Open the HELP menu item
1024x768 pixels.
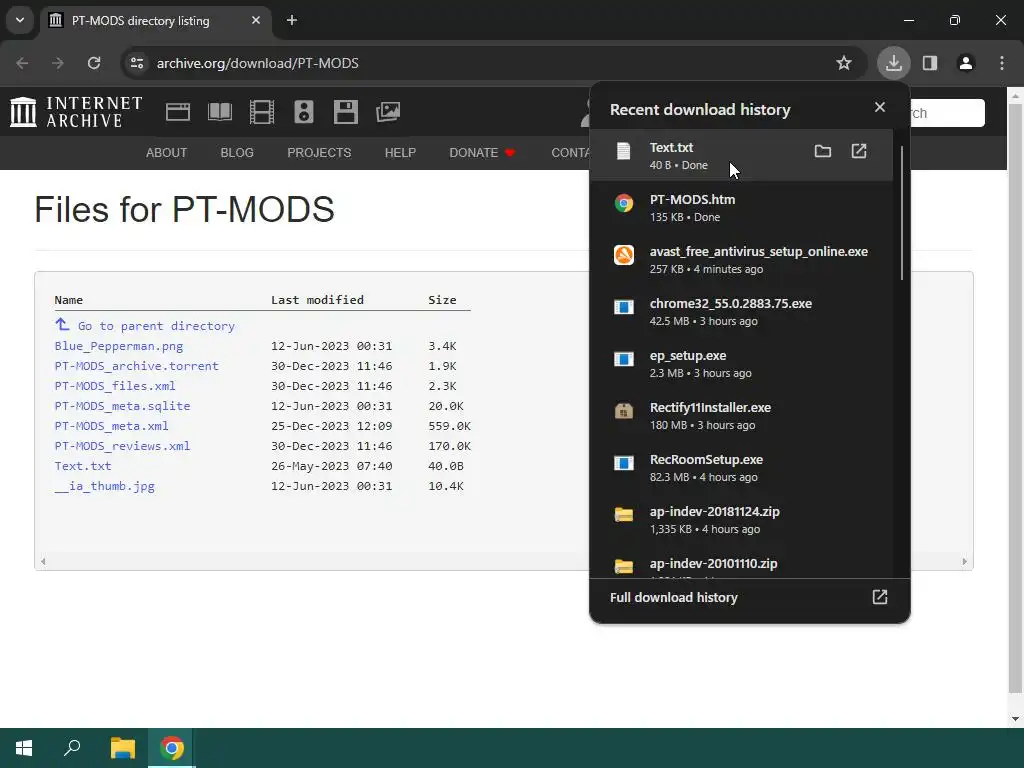coord(400,153)
